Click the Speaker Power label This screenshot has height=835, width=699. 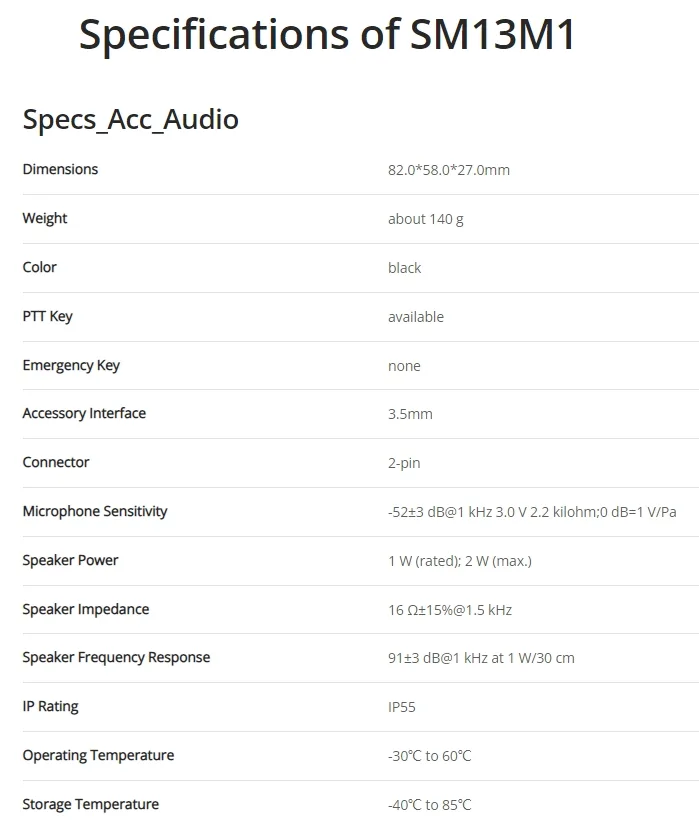70,560
